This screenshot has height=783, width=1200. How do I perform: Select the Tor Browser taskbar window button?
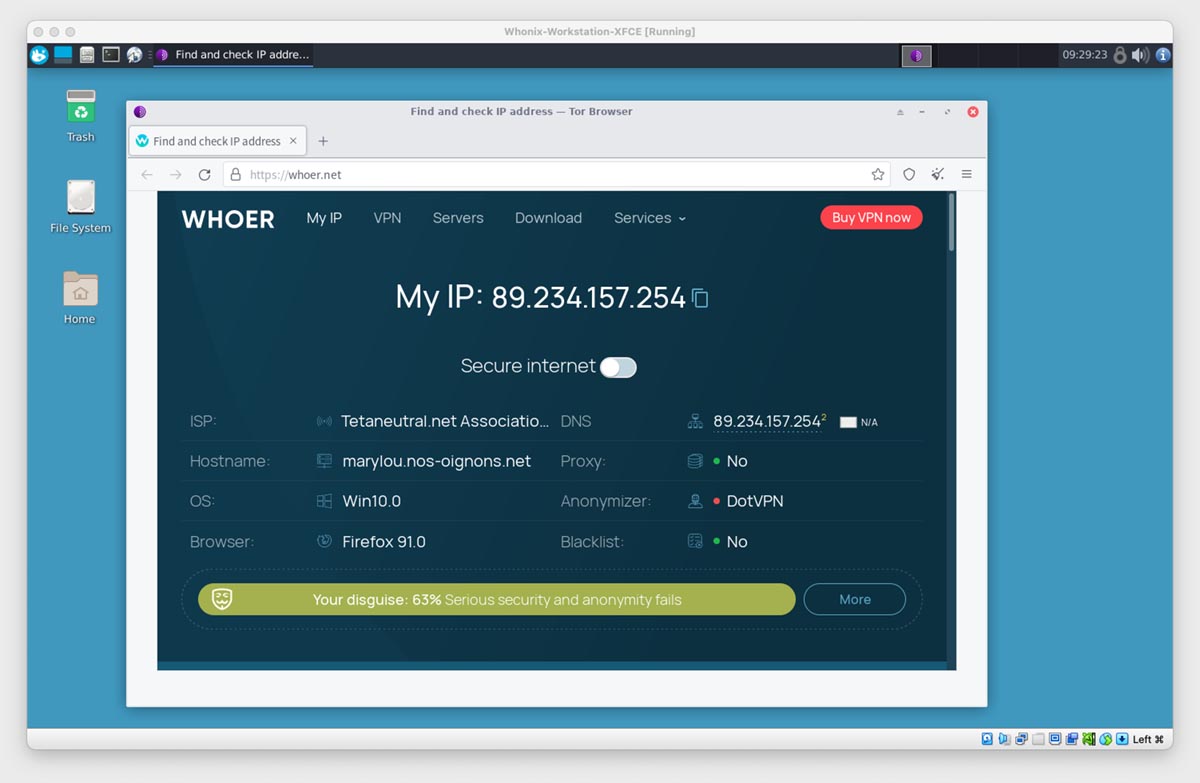point(234,55)
